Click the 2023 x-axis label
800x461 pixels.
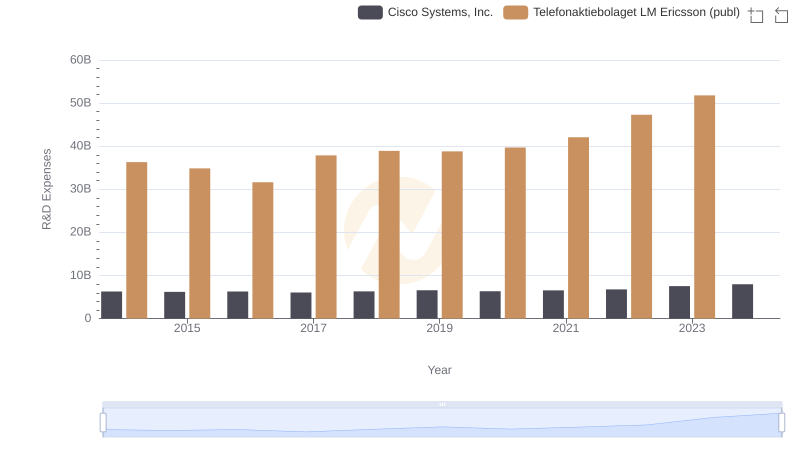(x=692, y=328)
